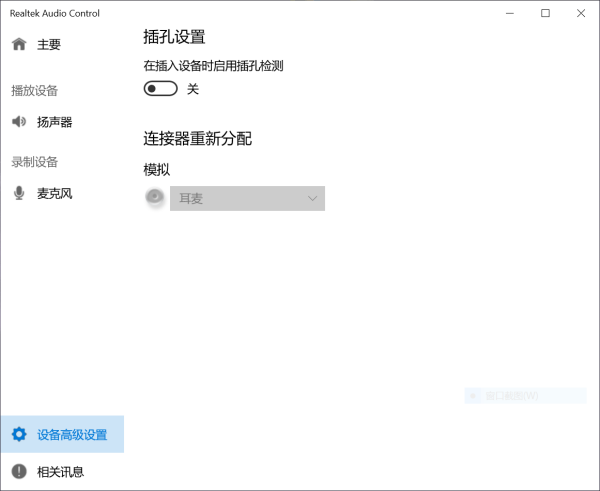The image size is (600, 491).
Task: Click the home icon beside 主要
Action: coord(19,44)
